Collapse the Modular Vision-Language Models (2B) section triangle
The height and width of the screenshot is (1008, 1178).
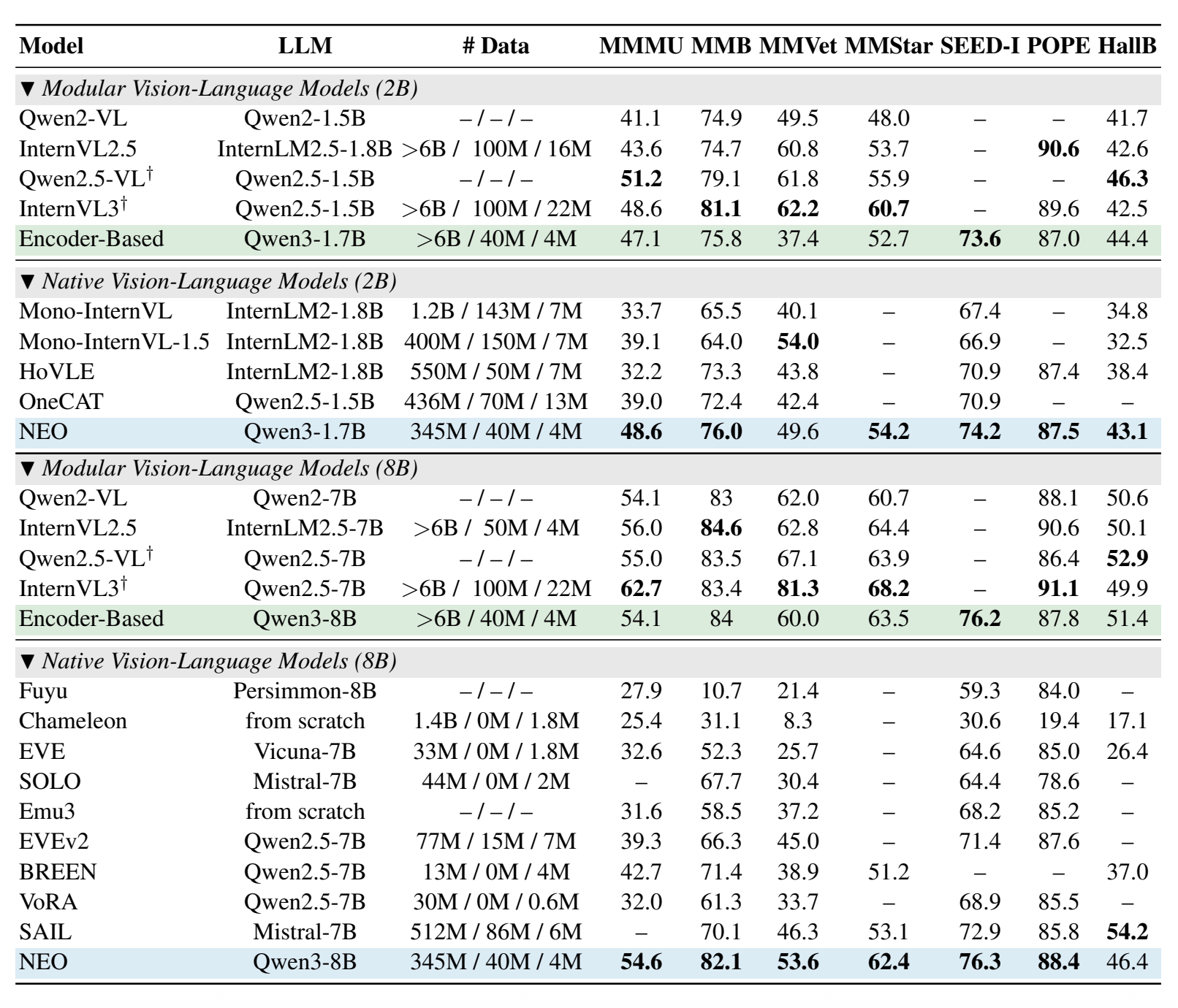click(x=28, y=89)
